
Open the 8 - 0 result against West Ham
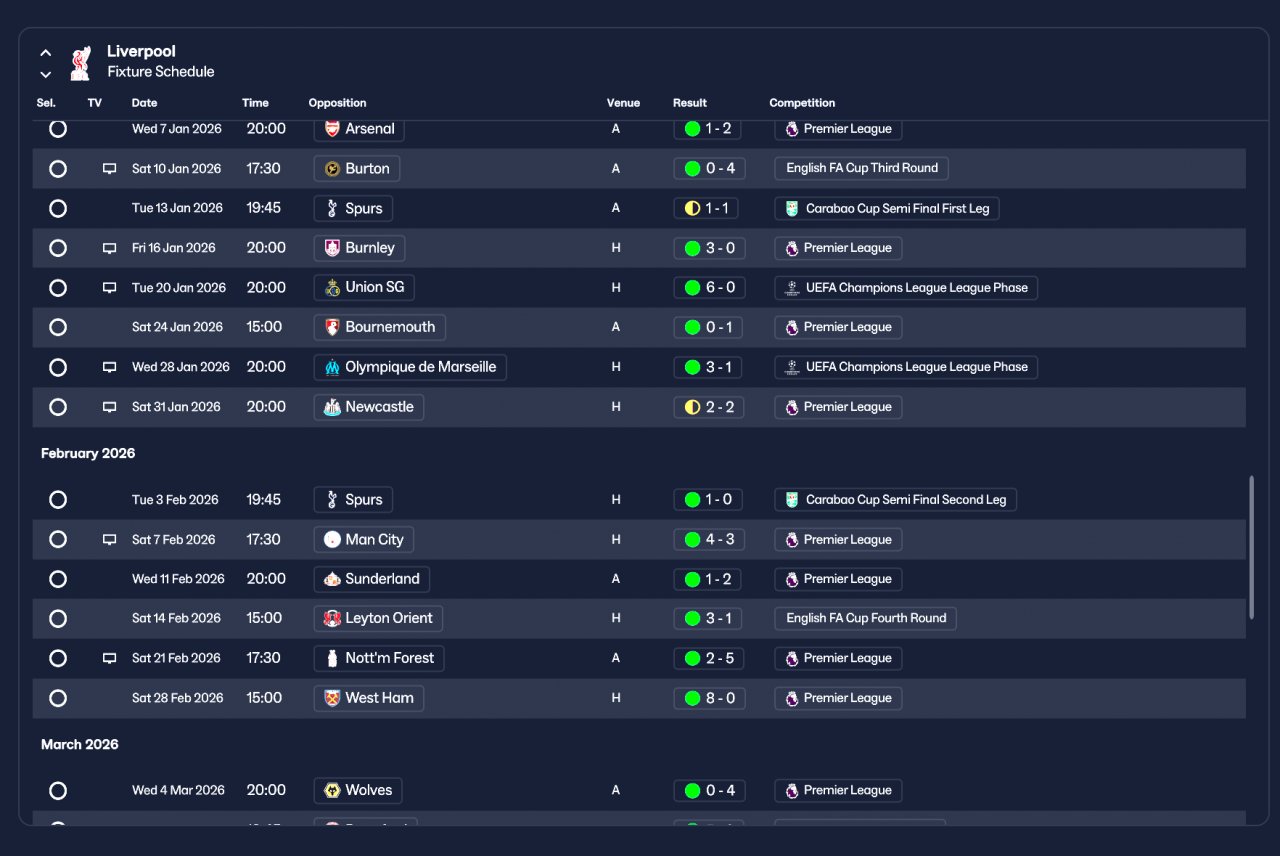[709, 698]
